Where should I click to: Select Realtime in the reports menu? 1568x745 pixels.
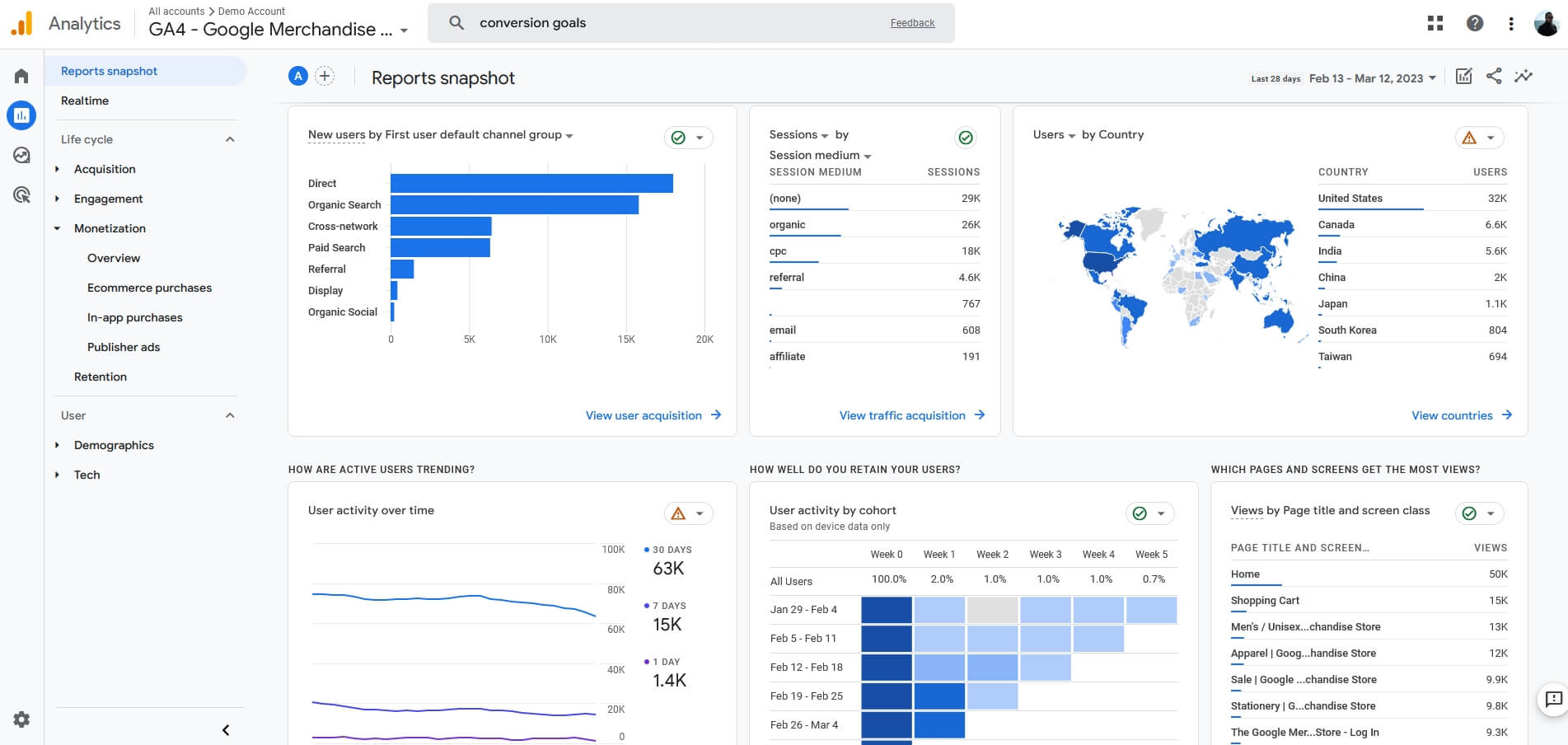(x=85, y=101)
